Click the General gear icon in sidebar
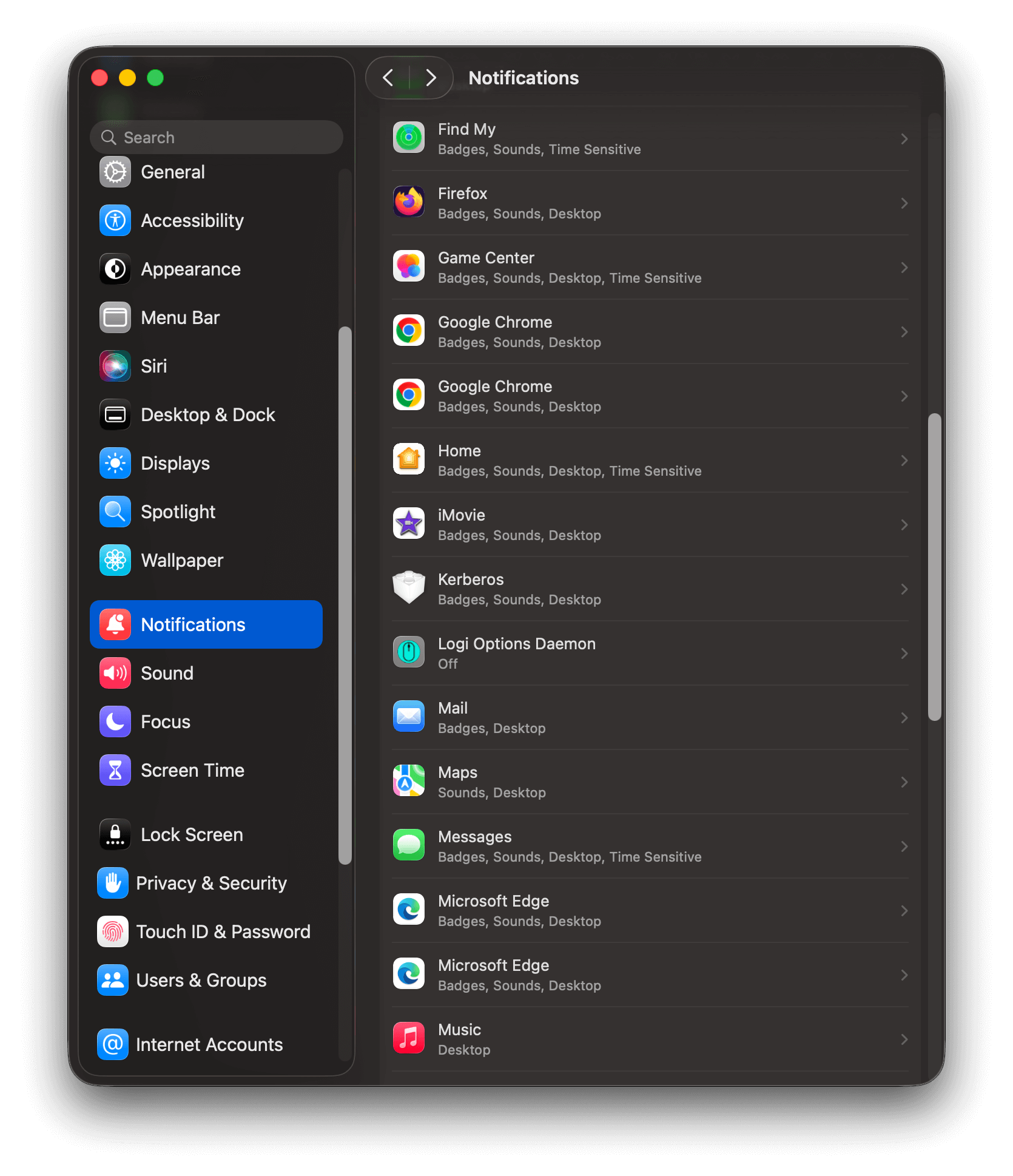 coord(115,172)
